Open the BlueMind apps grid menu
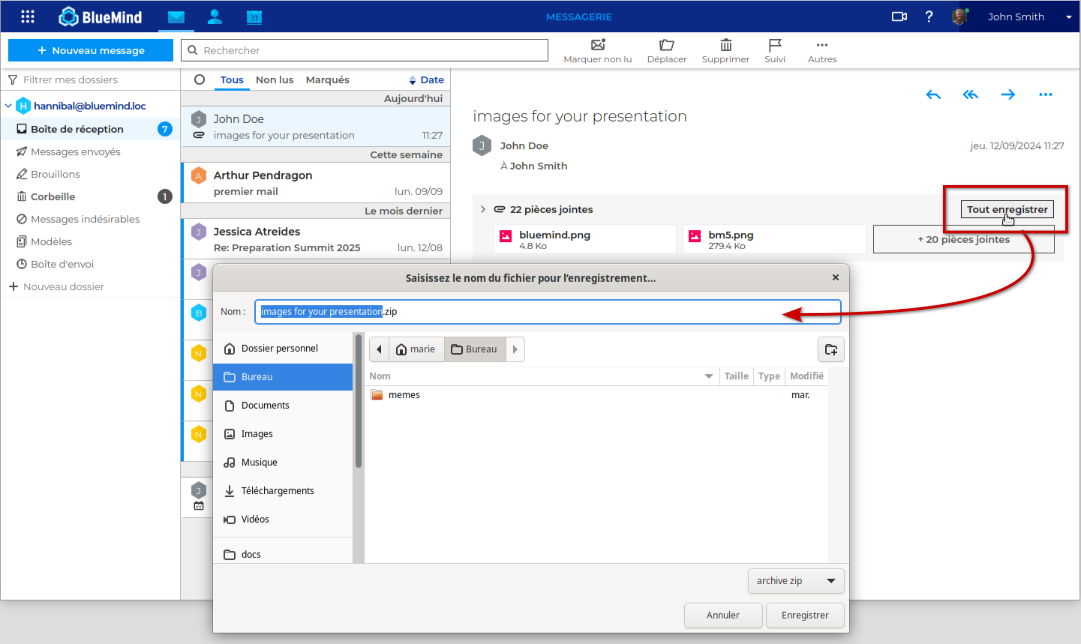The width and height of the screenshot is (1081, 644). [28, 17]
